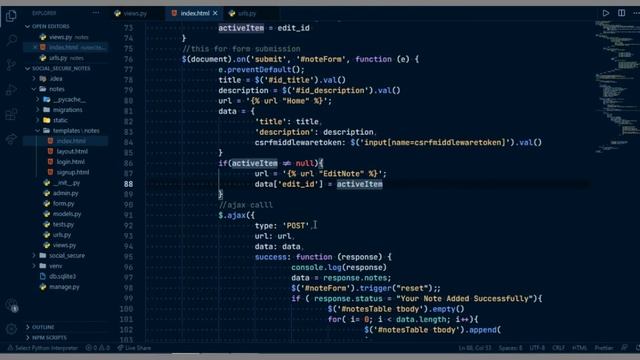
Task: Click Select Python Interpreter in status bar
Action: pyautogui.click(x=43, y=348)
